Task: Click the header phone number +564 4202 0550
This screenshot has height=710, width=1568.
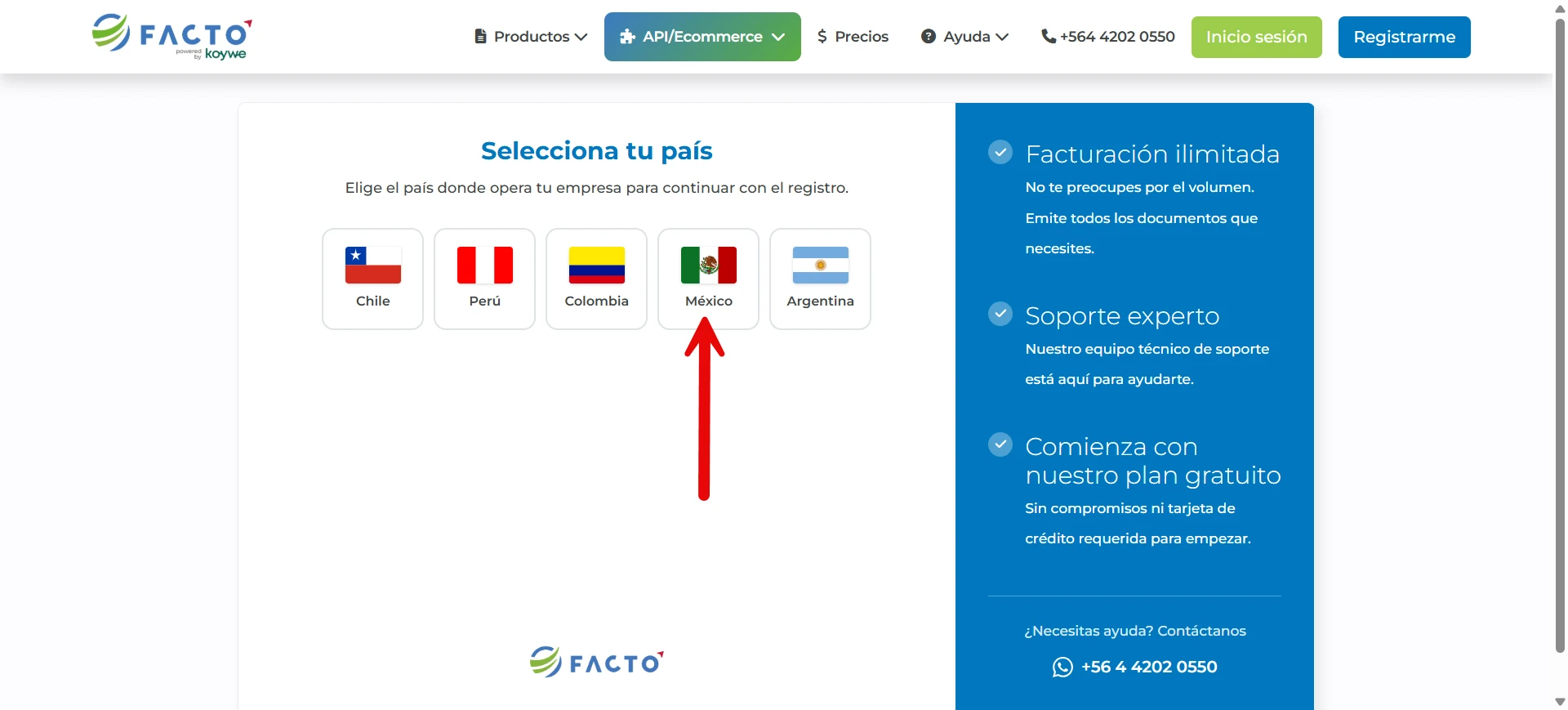Action: (1117, 37)
